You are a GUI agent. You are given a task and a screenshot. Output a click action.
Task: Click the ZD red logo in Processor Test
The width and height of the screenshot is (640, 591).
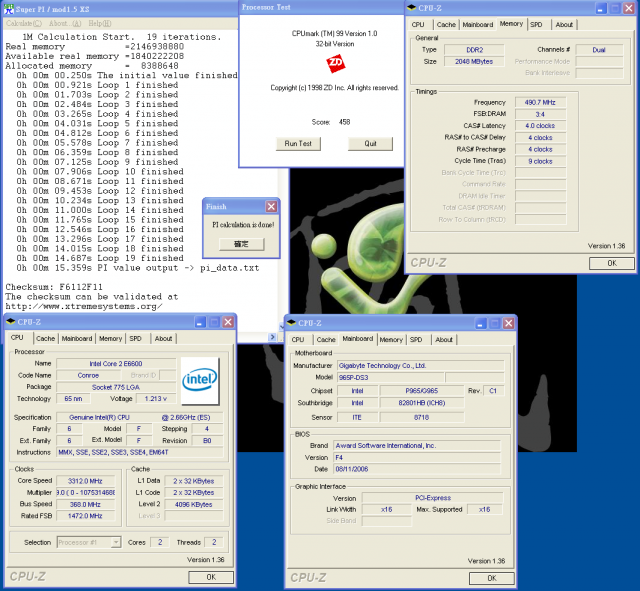335,63
